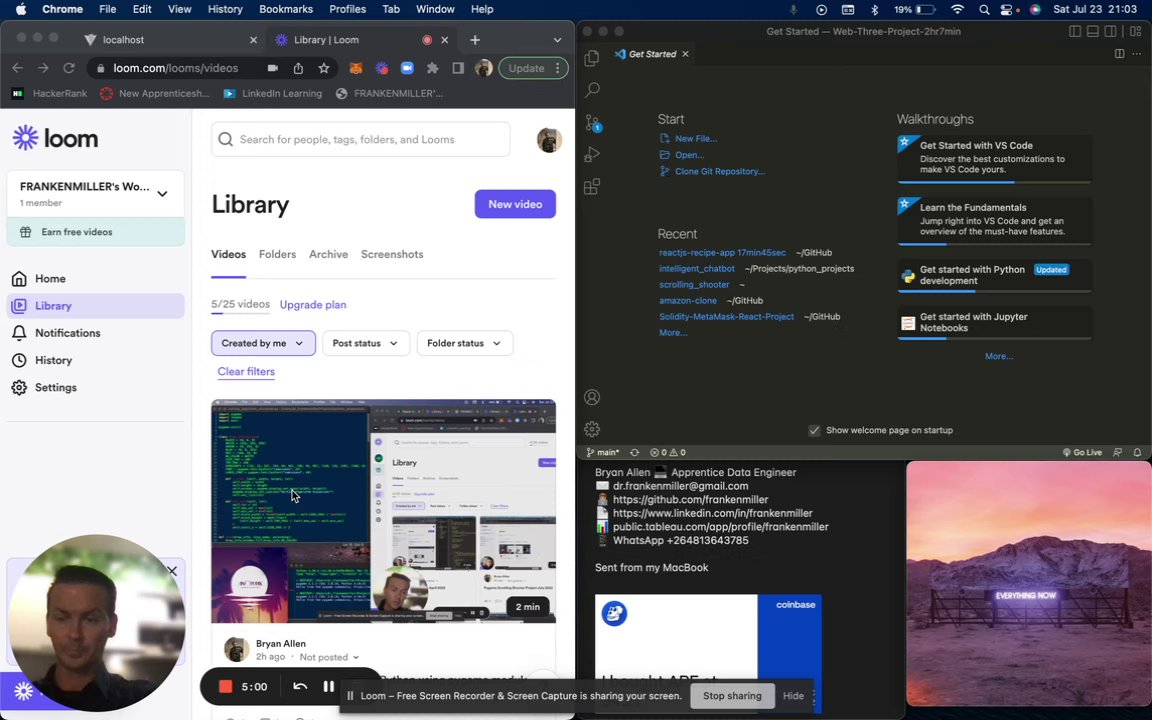Open Folder status filter dropdown
This screenshot has width=1152, height=720.
[464, 343]
